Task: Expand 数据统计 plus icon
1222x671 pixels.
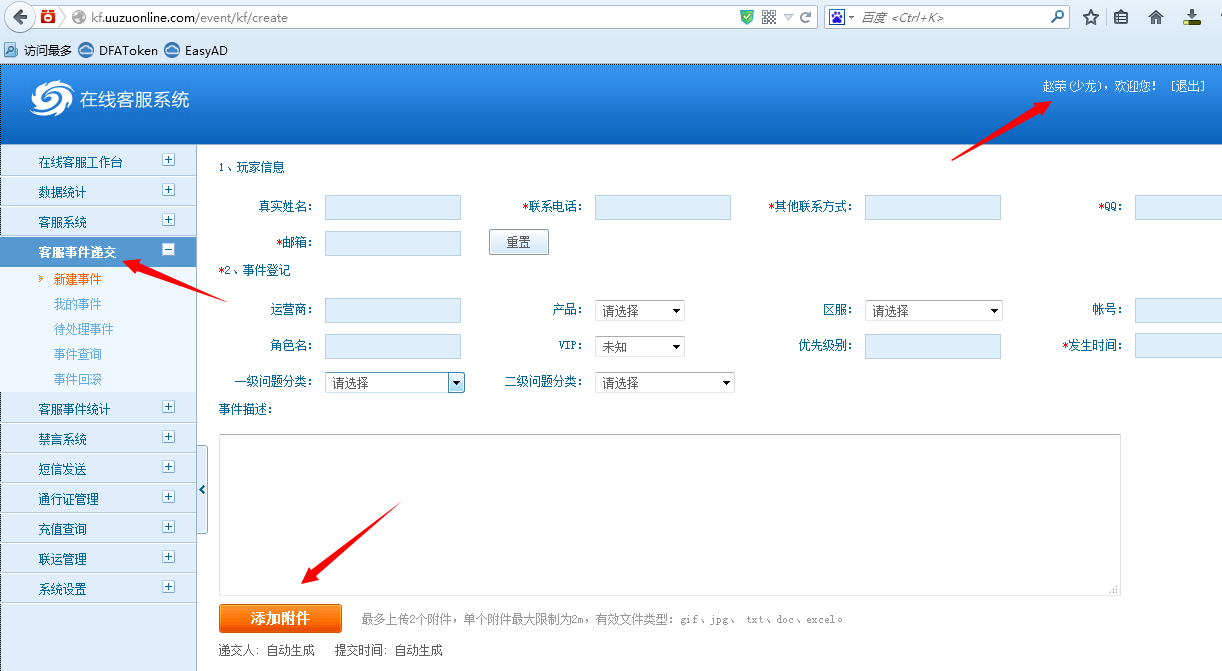Action: [x=168, y=190]
